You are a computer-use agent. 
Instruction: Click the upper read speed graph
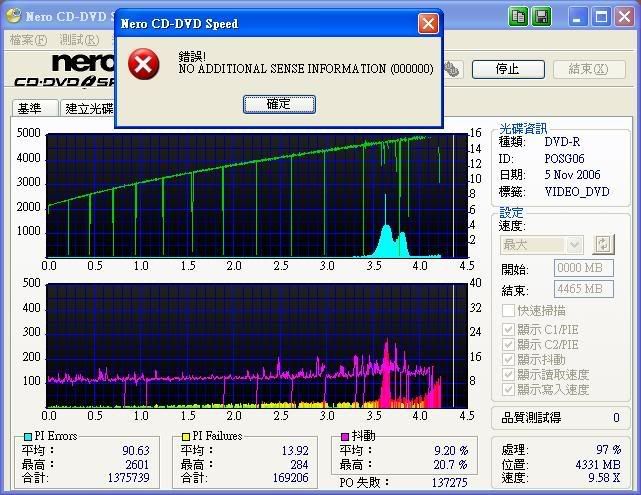(x=257, y=196)
